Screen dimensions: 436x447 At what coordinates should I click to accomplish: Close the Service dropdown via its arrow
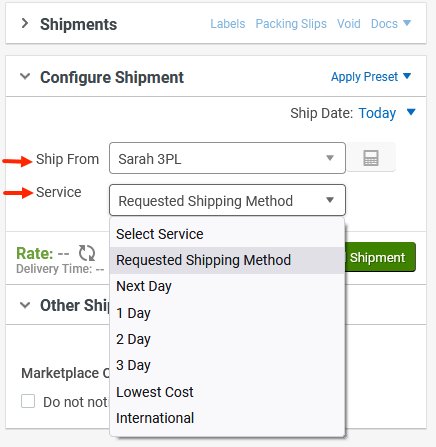tap(330, 200)
